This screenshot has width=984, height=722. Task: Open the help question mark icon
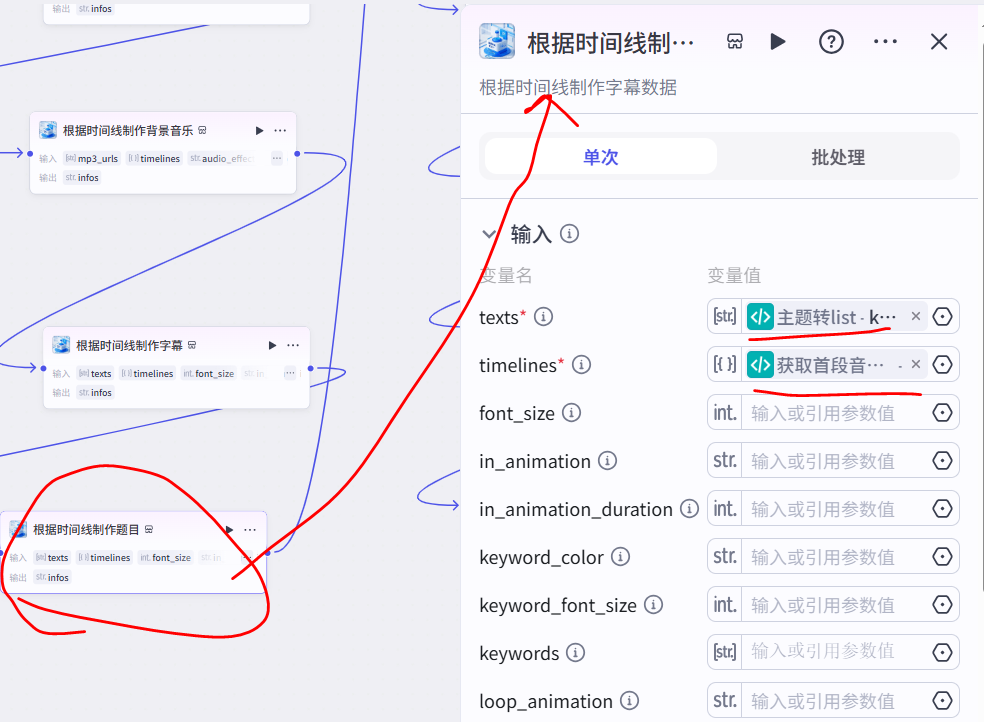(x=832, y=42)
